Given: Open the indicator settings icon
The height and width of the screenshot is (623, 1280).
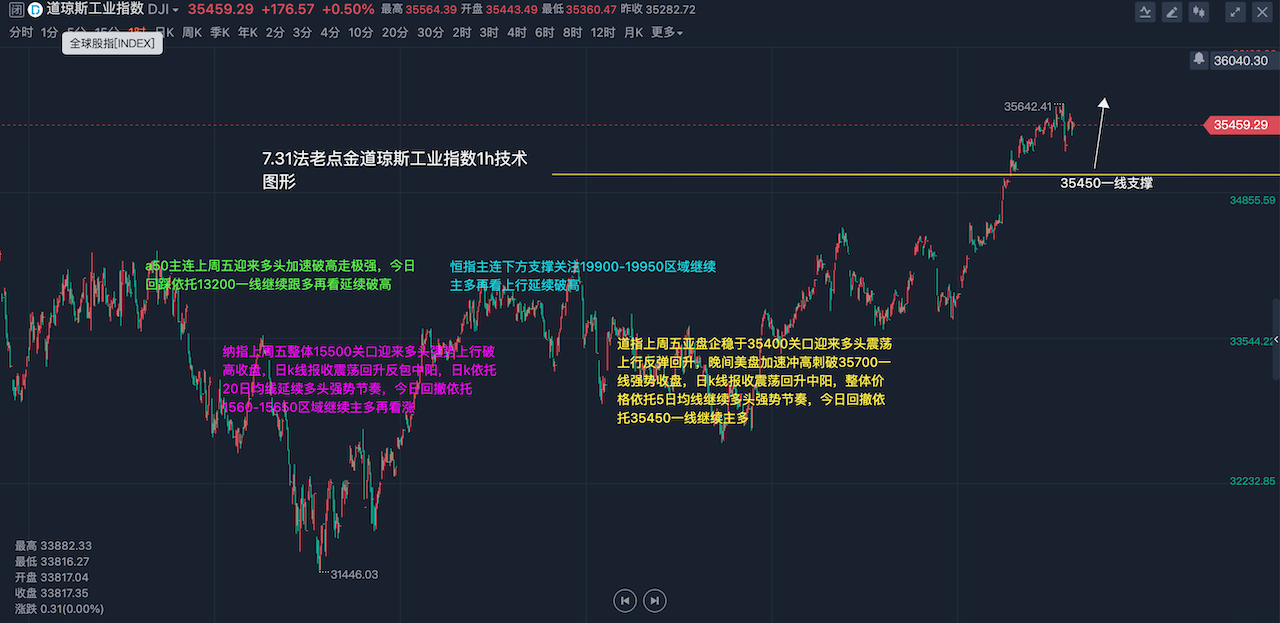Looking at the screenshot, I should click(x=1147, y=12).
